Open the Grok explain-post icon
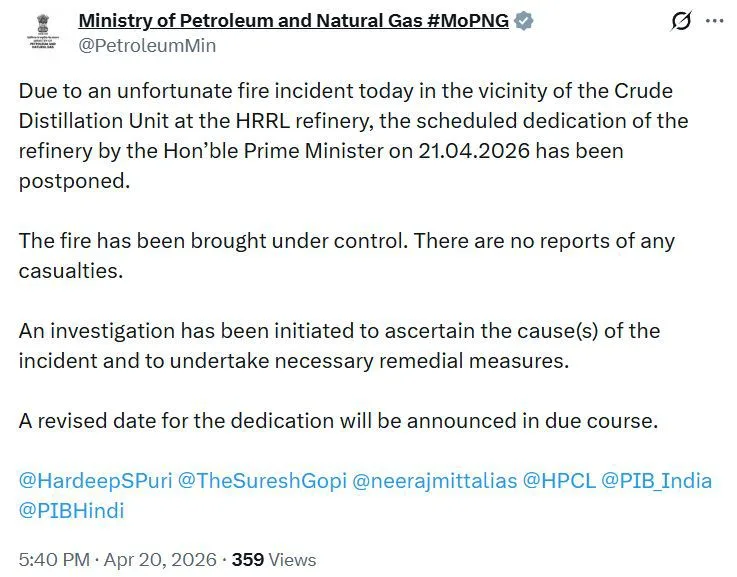Image resolution: width=737 pixels, height=577 pixels. [681, 21]
